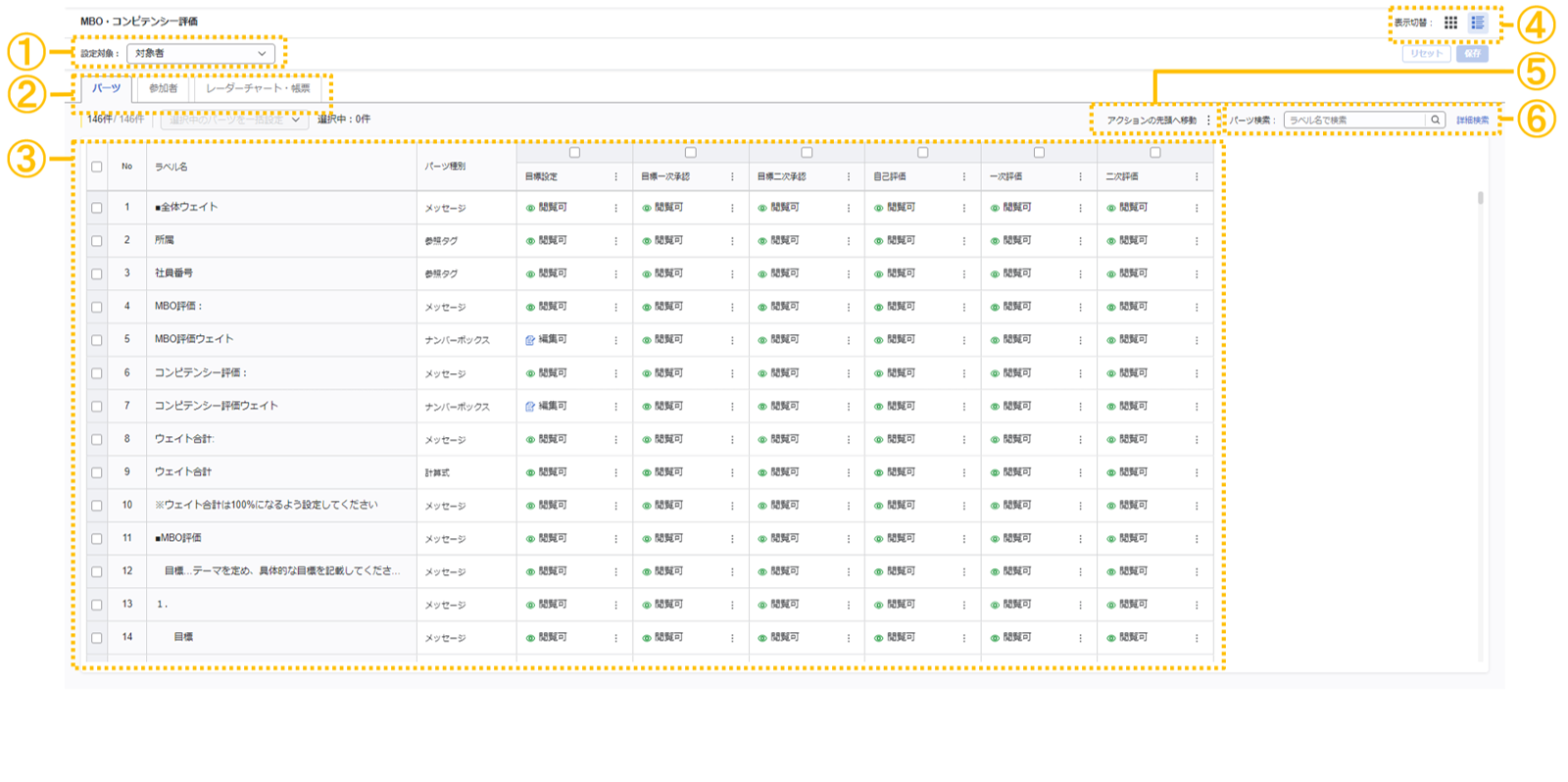This screenshot has width=1568, height=782.
Task: Check the row 3 社員番号 checkbox
Action: tap(97, 274)
